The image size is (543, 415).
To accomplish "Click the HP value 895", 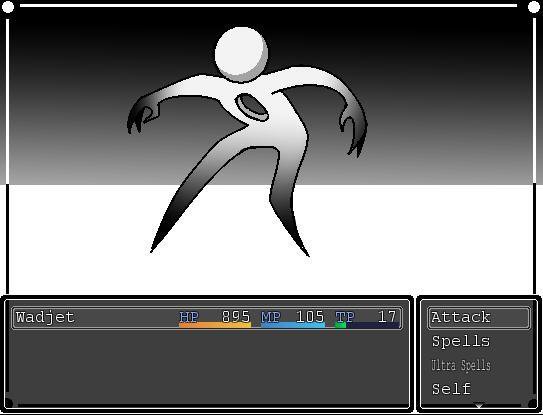I will pos(236,317).
